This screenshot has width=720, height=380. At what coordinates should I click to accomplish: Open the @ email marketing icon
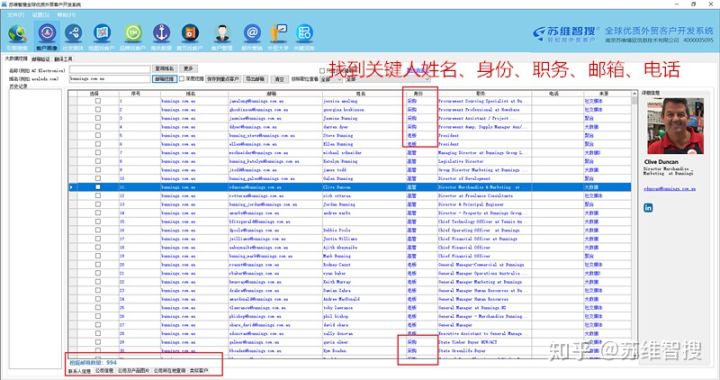point(252,33)
